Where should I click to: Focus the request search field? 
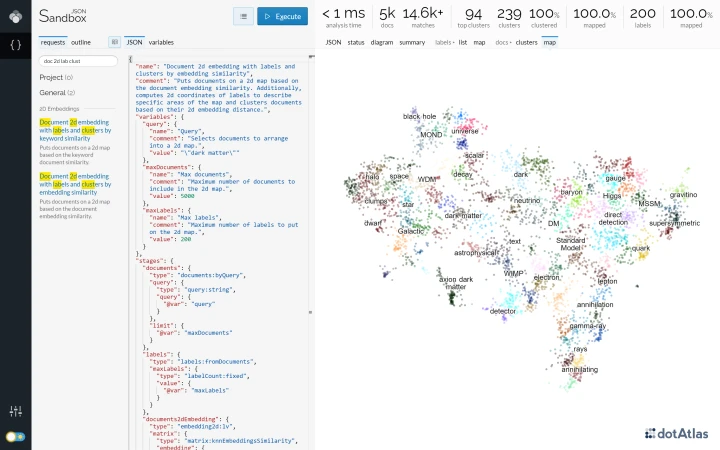[79, 61]
